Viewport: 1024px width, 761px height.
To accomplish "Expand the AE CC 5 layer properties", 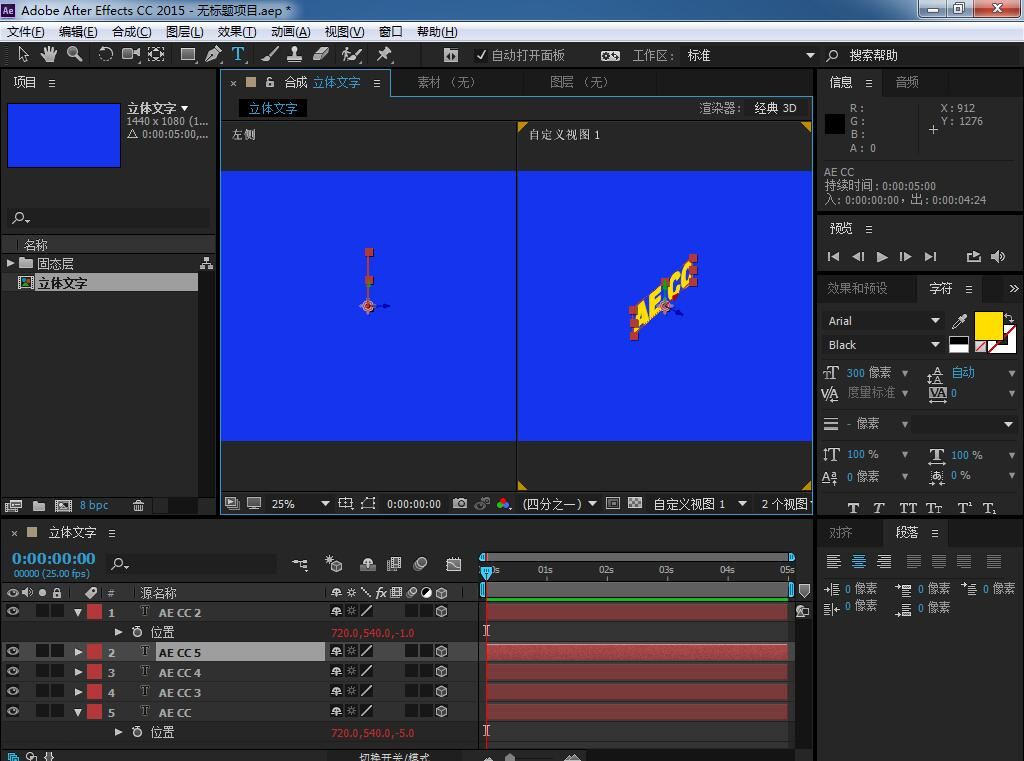I will (x=78, y=652).
